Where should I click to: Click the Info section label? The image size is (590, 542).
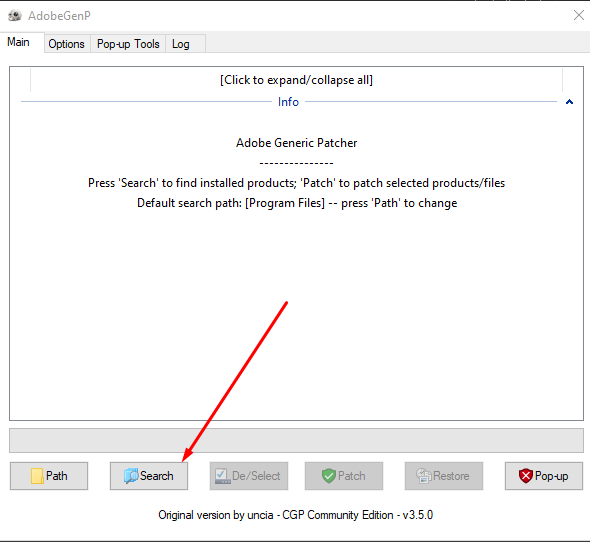coord(288,102)
